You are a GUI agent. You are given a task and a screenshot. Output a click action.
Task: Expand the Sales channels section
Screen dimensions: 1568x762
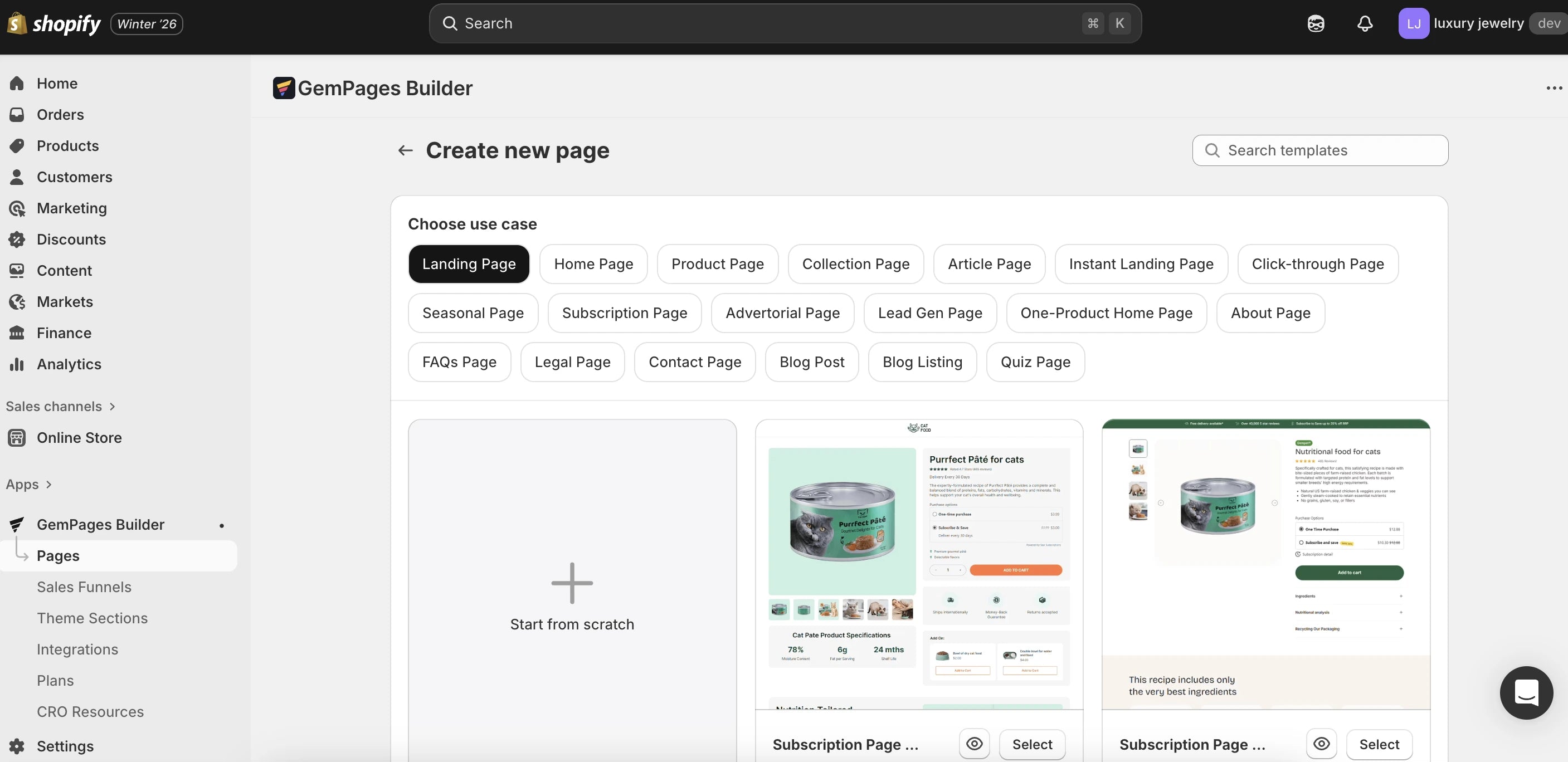[61, 406]
